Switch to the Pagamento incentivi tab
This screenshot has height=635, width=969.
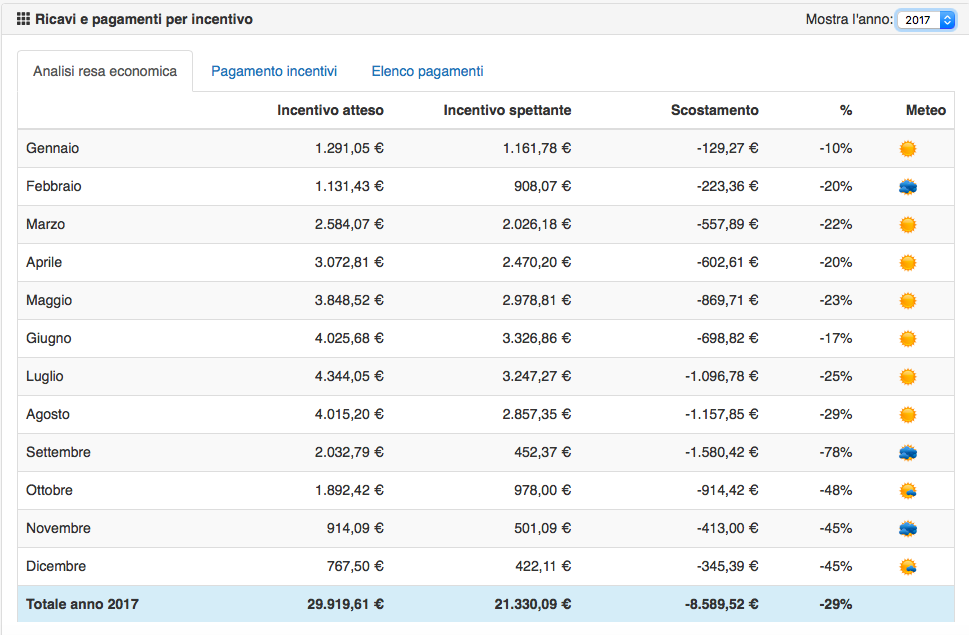coord(274,71)
